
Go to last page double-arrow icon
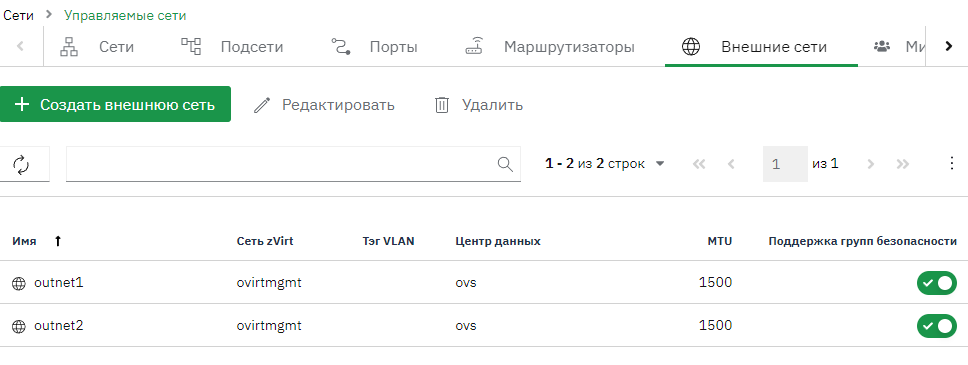pos(903,164)
